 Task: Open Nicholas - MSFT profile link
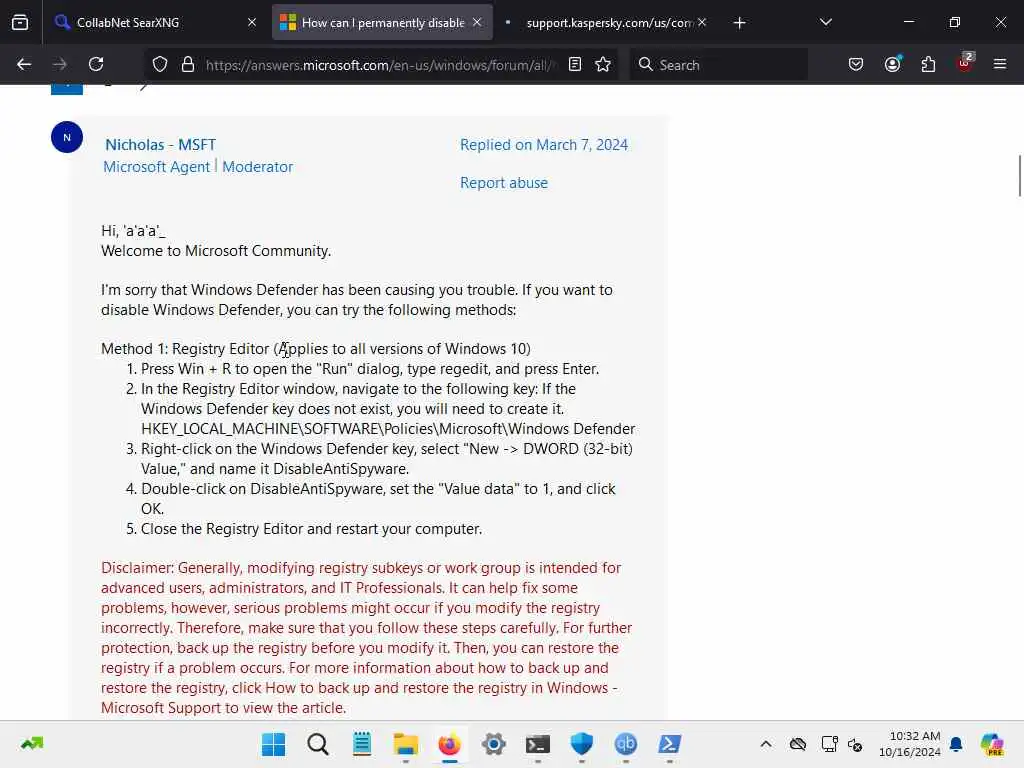[x=161, y=144]
